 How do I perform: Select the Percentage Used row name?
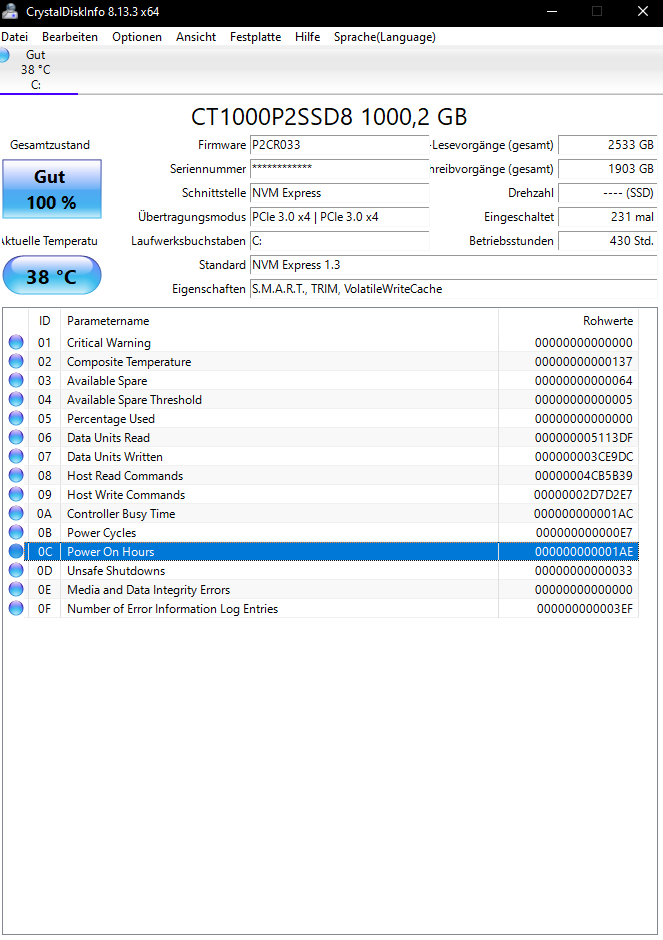click(111, 419)
